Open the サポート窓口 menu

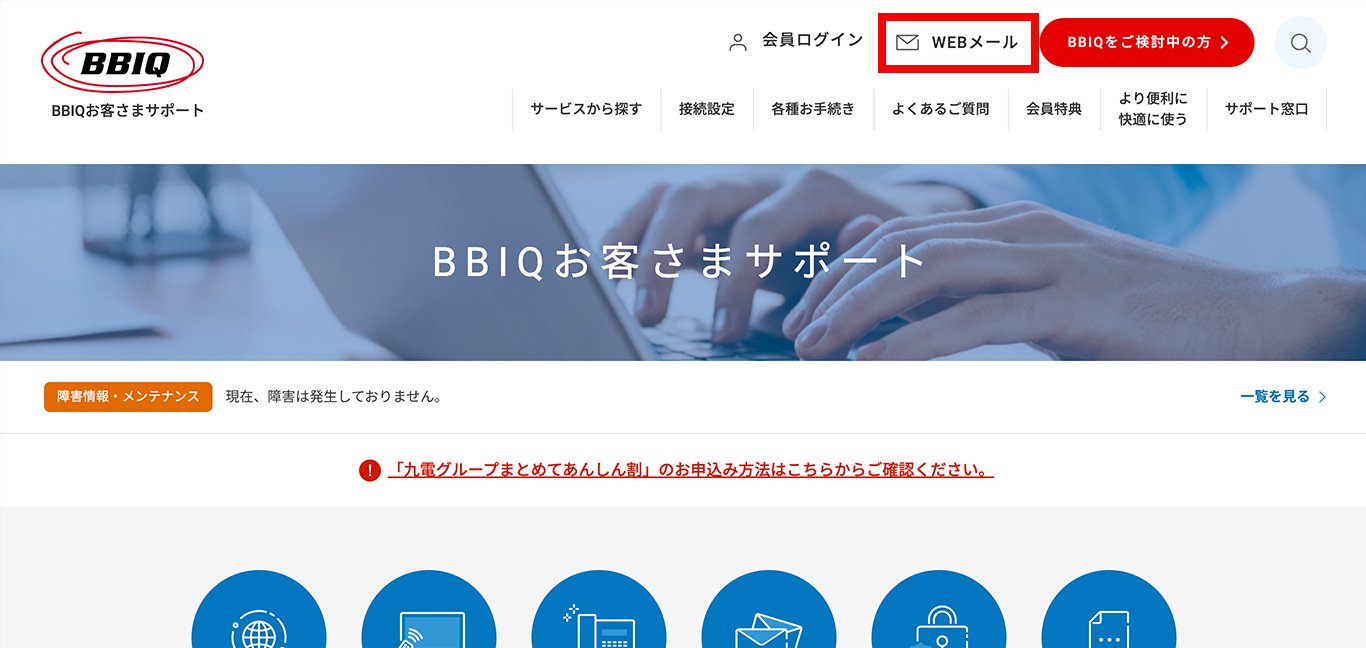1267,109
